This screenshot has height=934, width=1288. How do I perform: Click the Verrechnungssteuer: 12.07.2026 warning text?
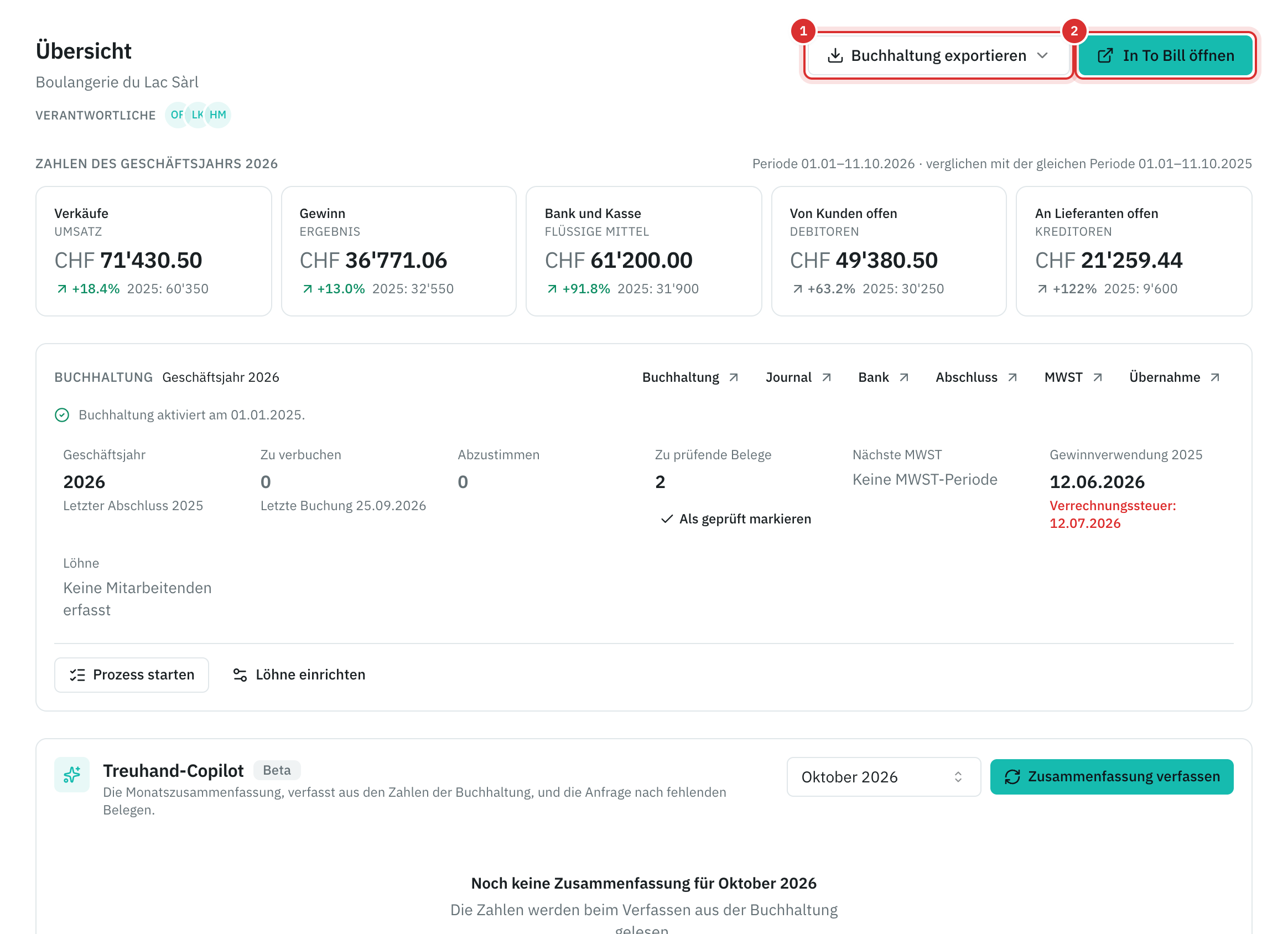point(1113,514)
